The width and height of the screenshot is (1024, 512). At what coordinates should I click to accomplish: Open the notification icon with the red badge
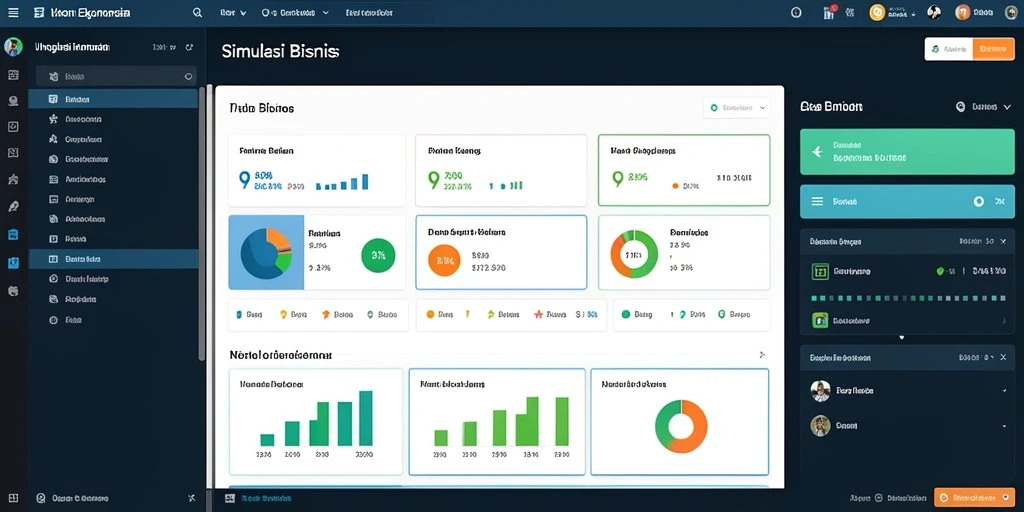tap(829, 12)
